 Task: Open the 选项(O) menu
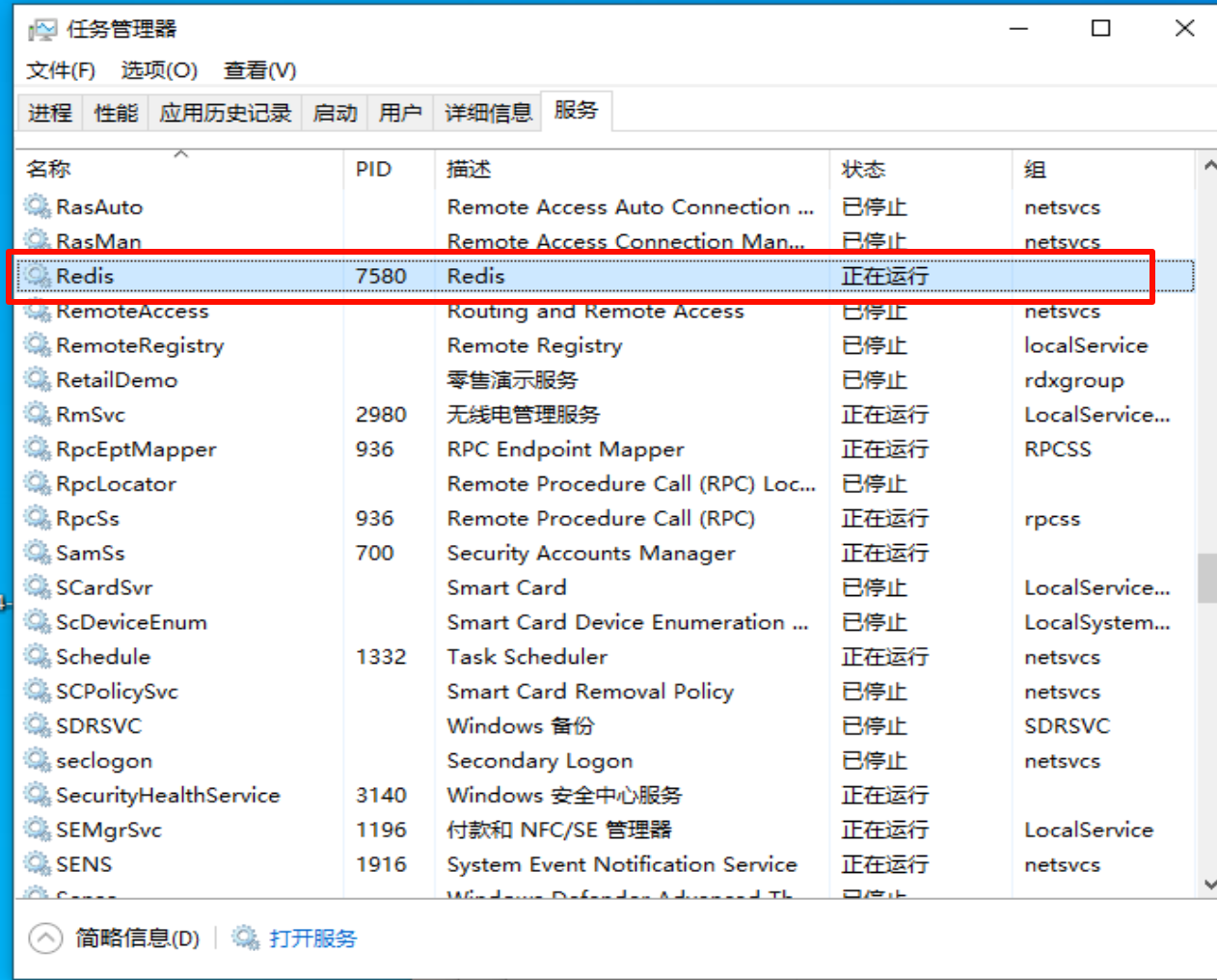click(x=159, y=70)
